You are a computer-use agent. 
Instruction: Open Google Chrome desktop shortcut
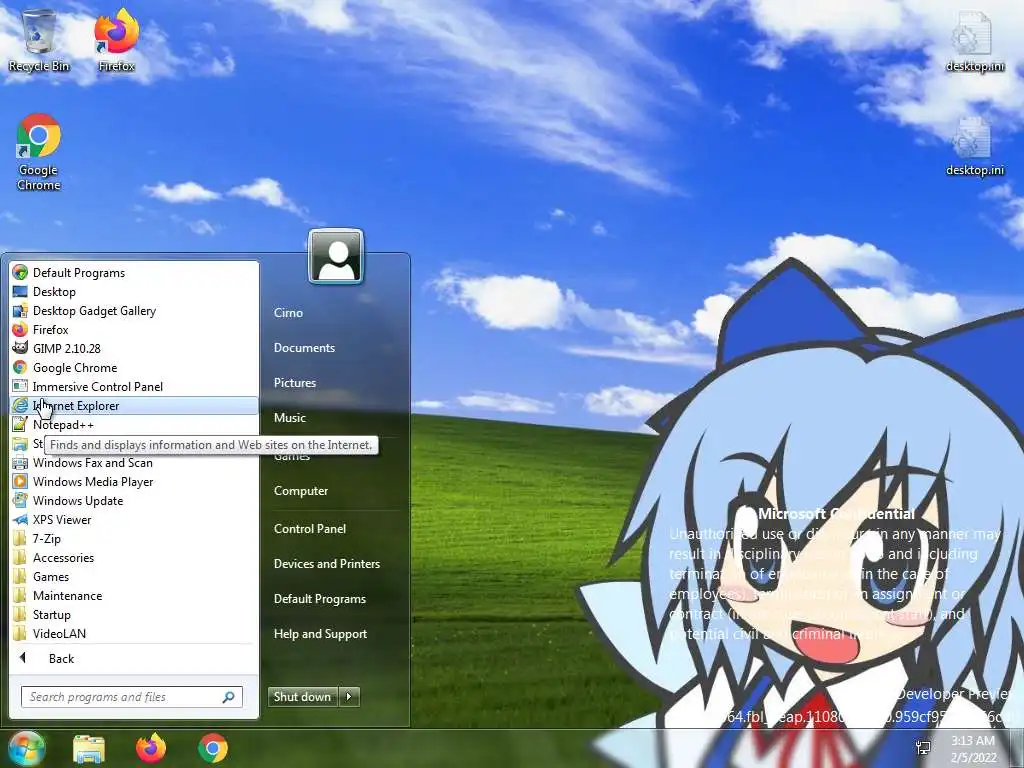point(39,152)
